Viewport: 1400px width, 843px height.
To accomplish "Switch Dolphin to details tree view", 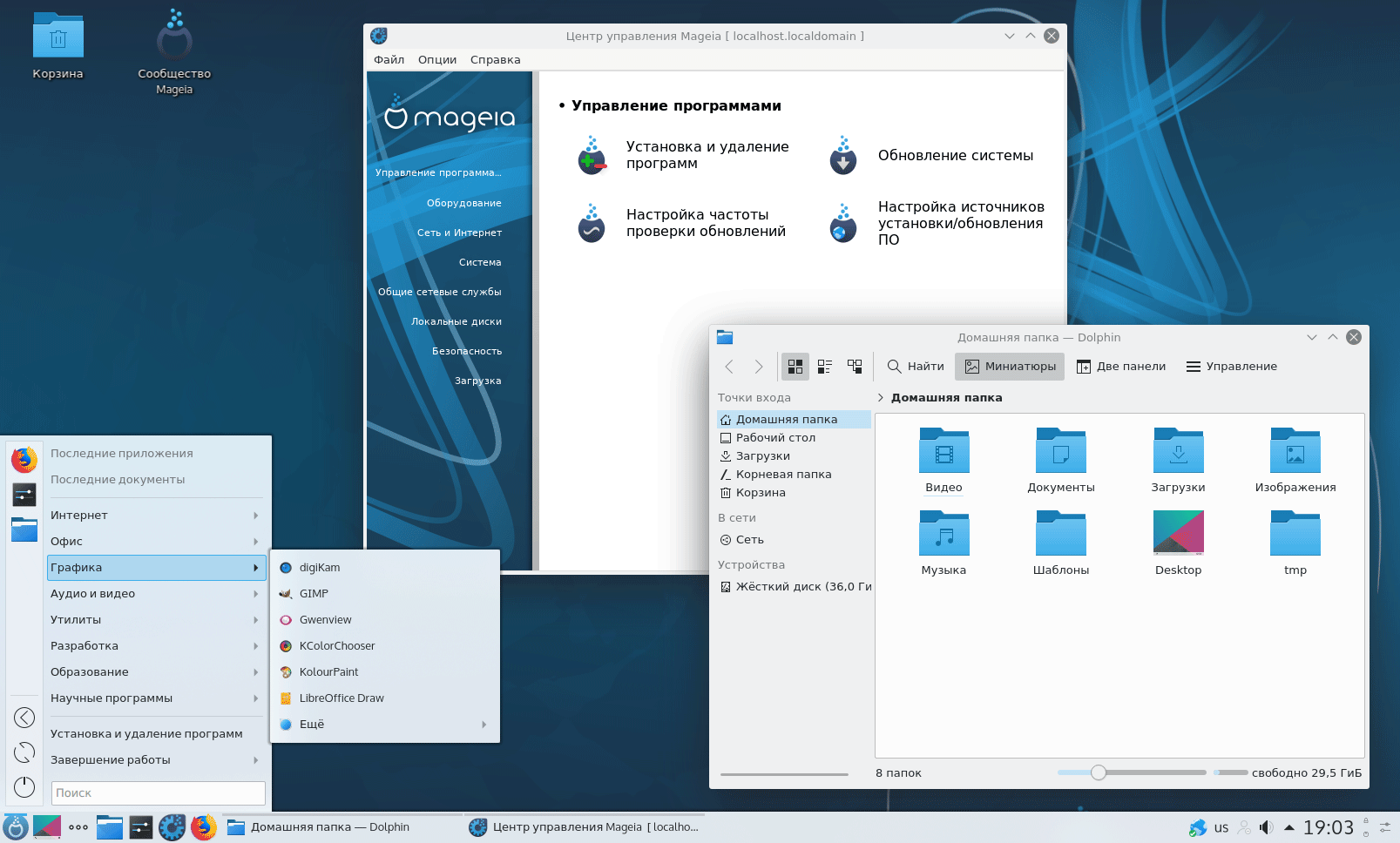I will tap(855, 367).
